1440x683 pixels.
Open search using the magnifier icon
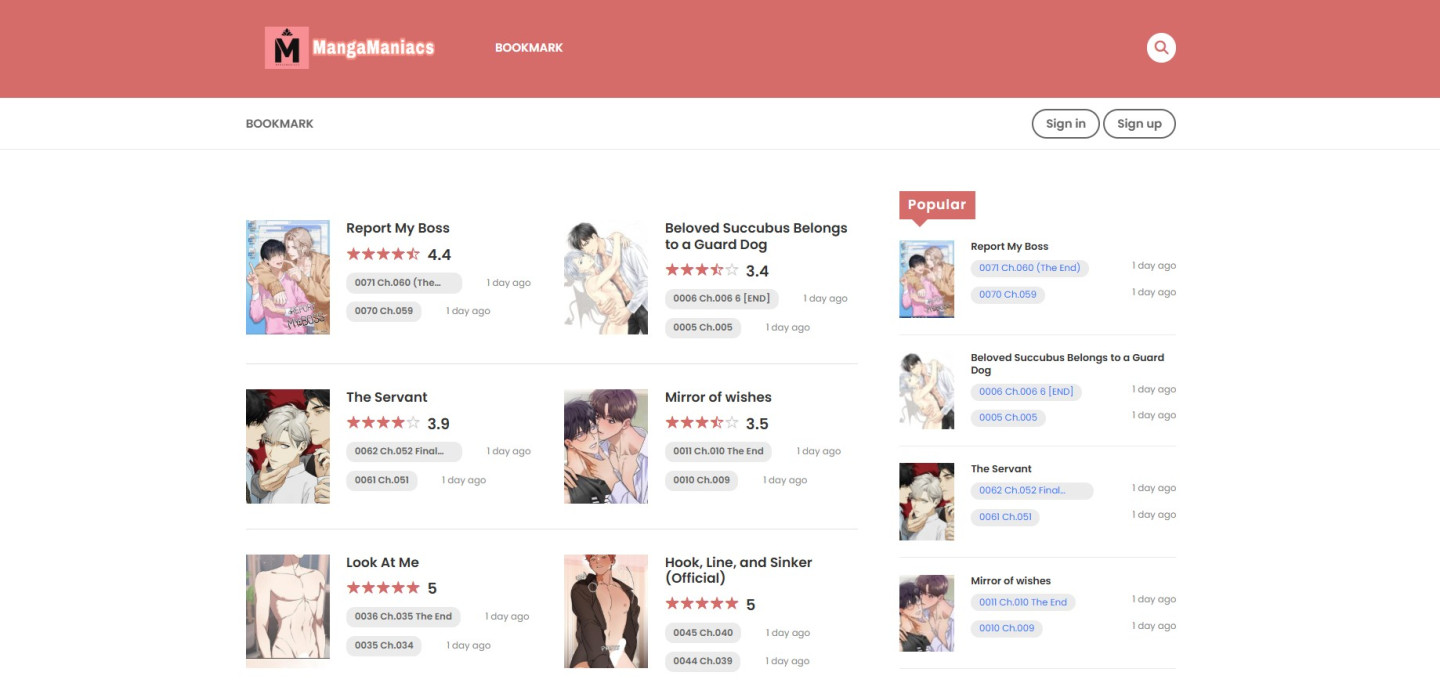point(1160,47)
